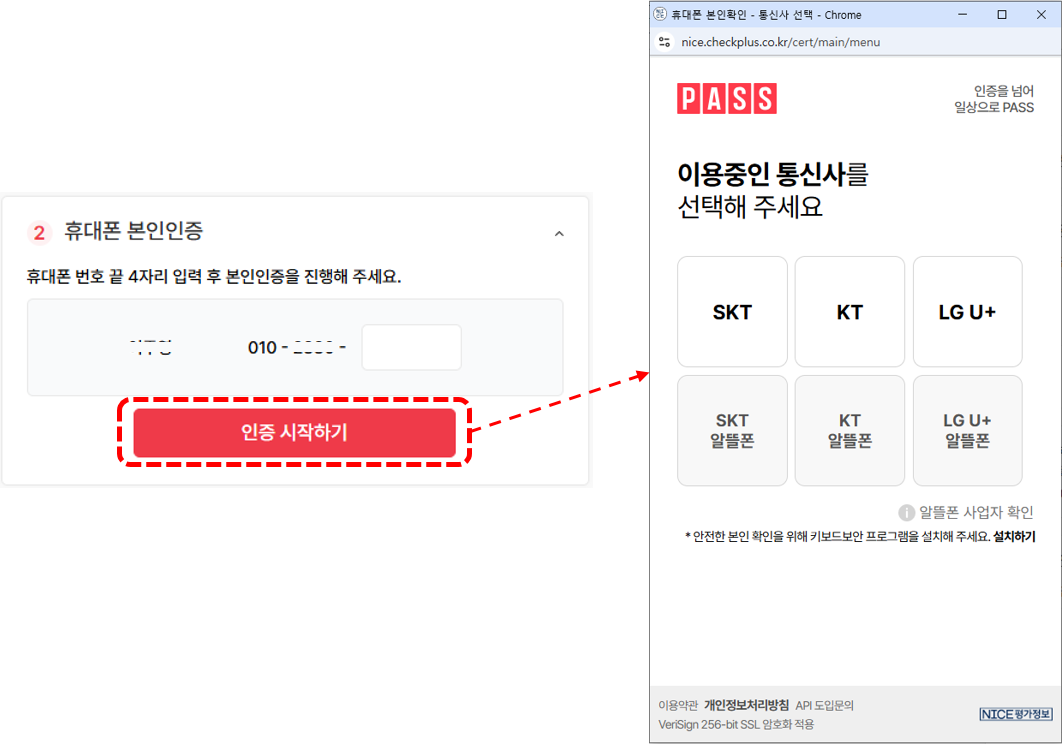1062x744 pixels.
Task: Click VeriSign 256-bit SSL text
Action: 736,724
